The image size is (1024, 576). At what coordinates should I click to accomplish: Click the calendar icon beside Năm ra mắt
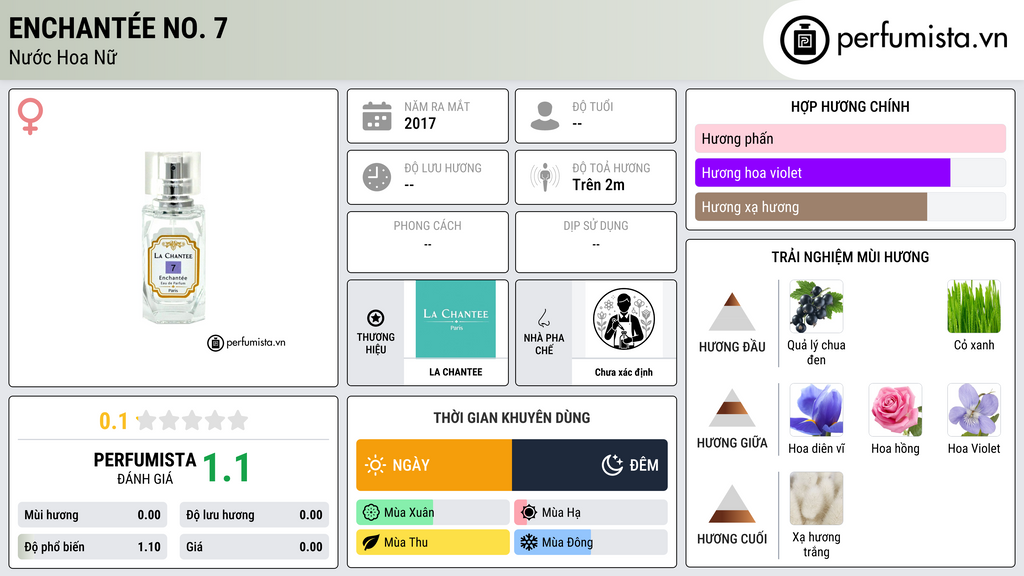377,116
